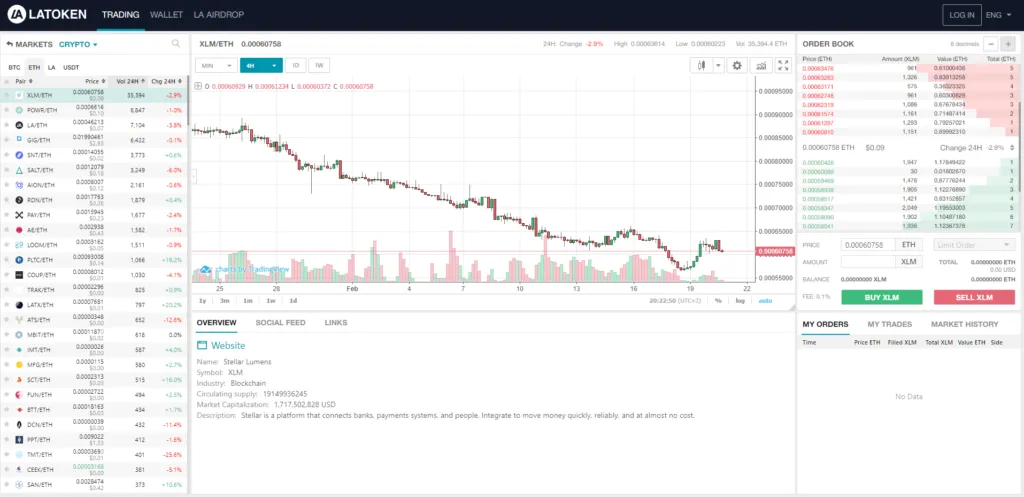
Task: Click the LOG IN button
Action: (x=962, y=14)
